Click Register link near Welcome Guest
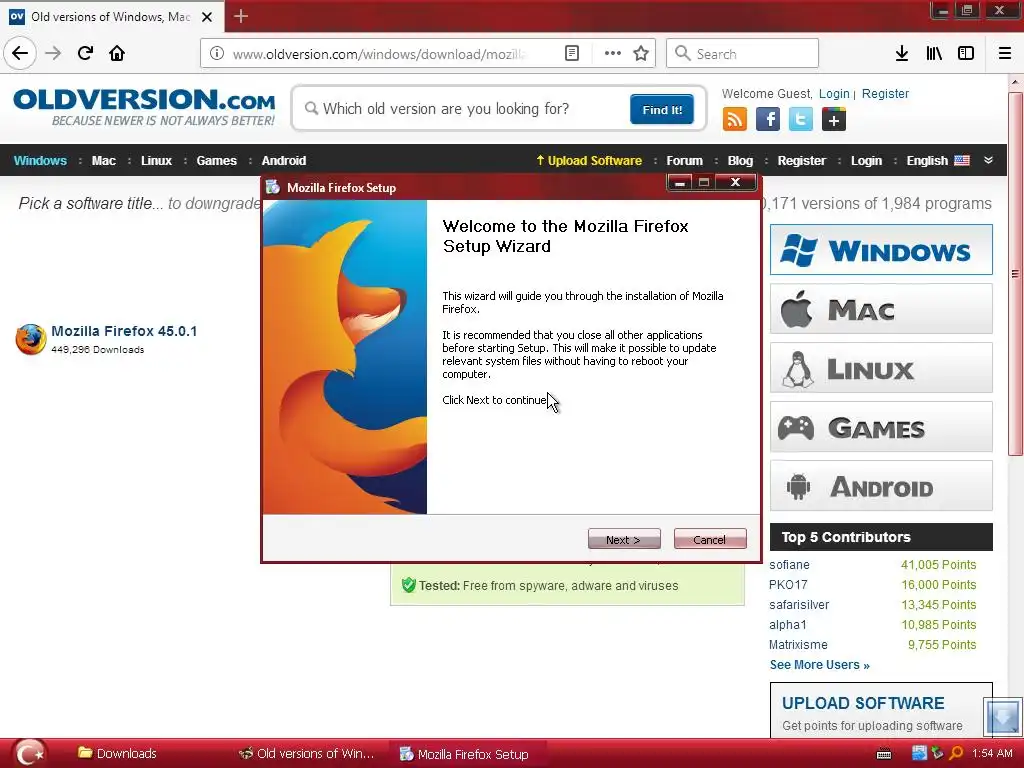Screen dimensions: 1024x768 tap(885, 93)
